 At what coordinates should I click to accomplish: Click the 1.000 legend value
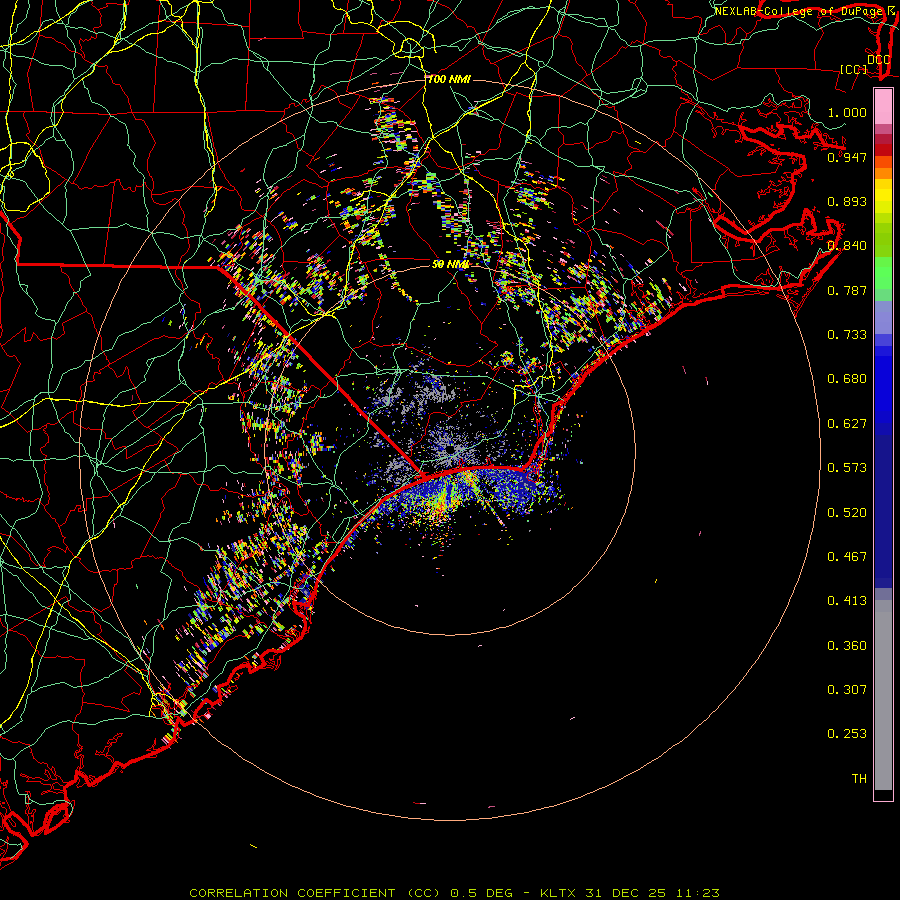point(847,112)
